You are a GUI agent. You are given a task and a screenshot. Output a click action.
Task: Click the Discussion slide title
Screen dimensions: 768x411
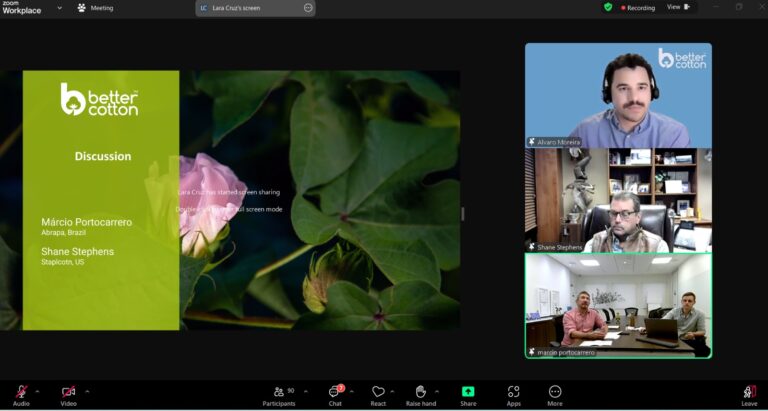click(103, 156)
